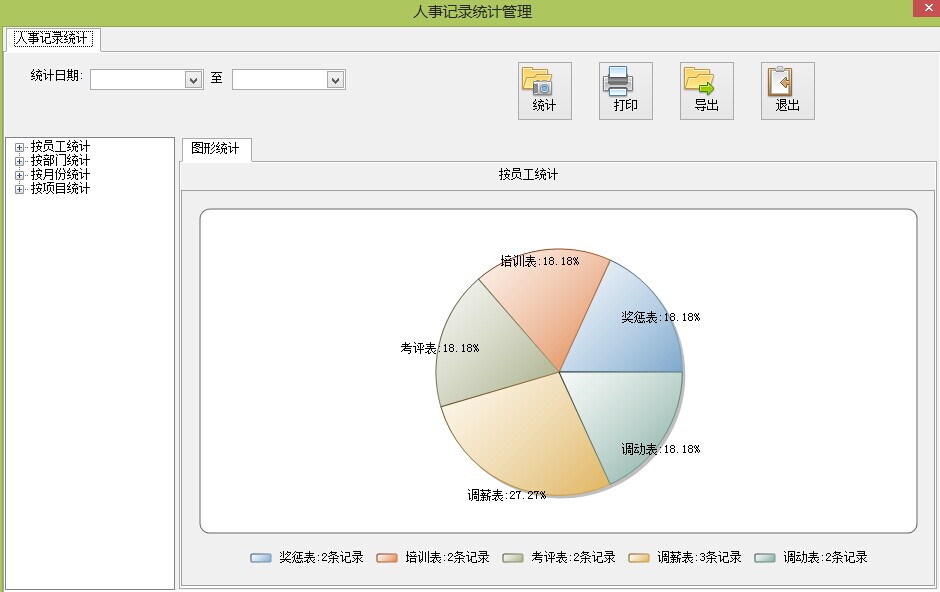Expand the 按项目统计 tree node

[x=19, y=189]
